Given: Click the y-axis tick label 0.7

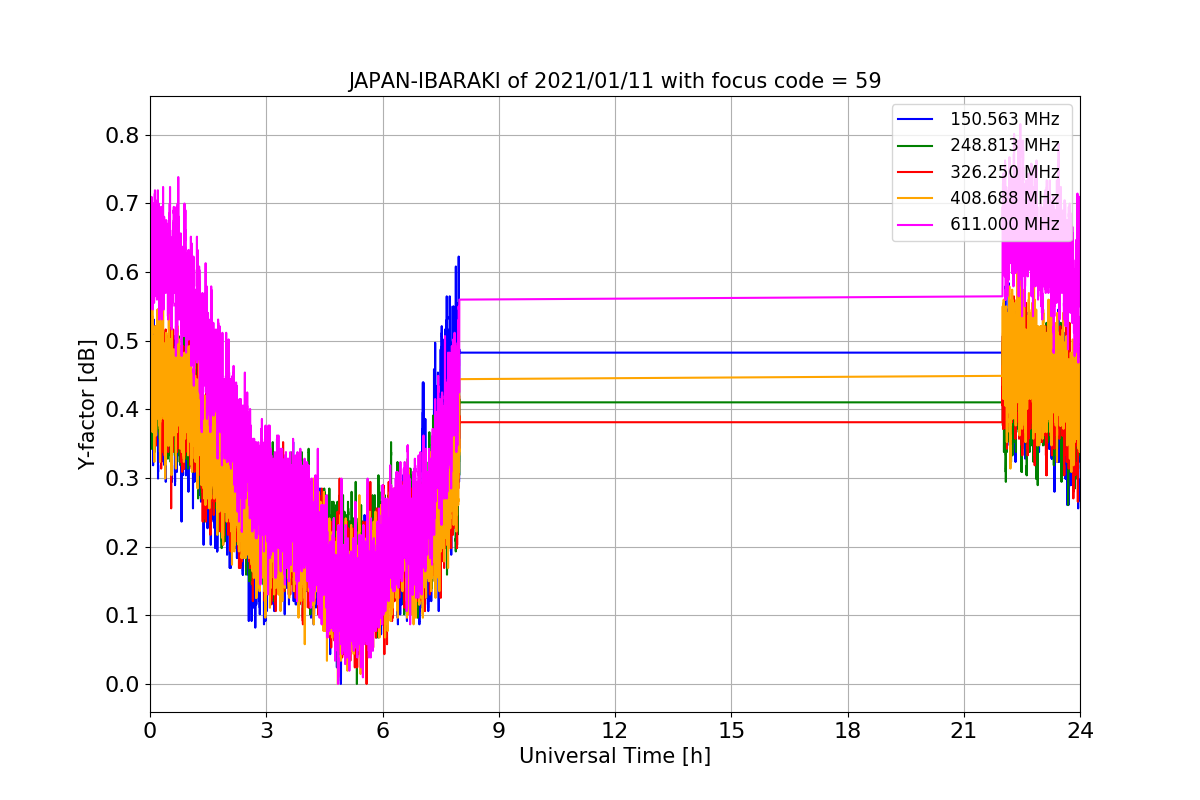Looking at the screenshot, I should pos(122,204).
